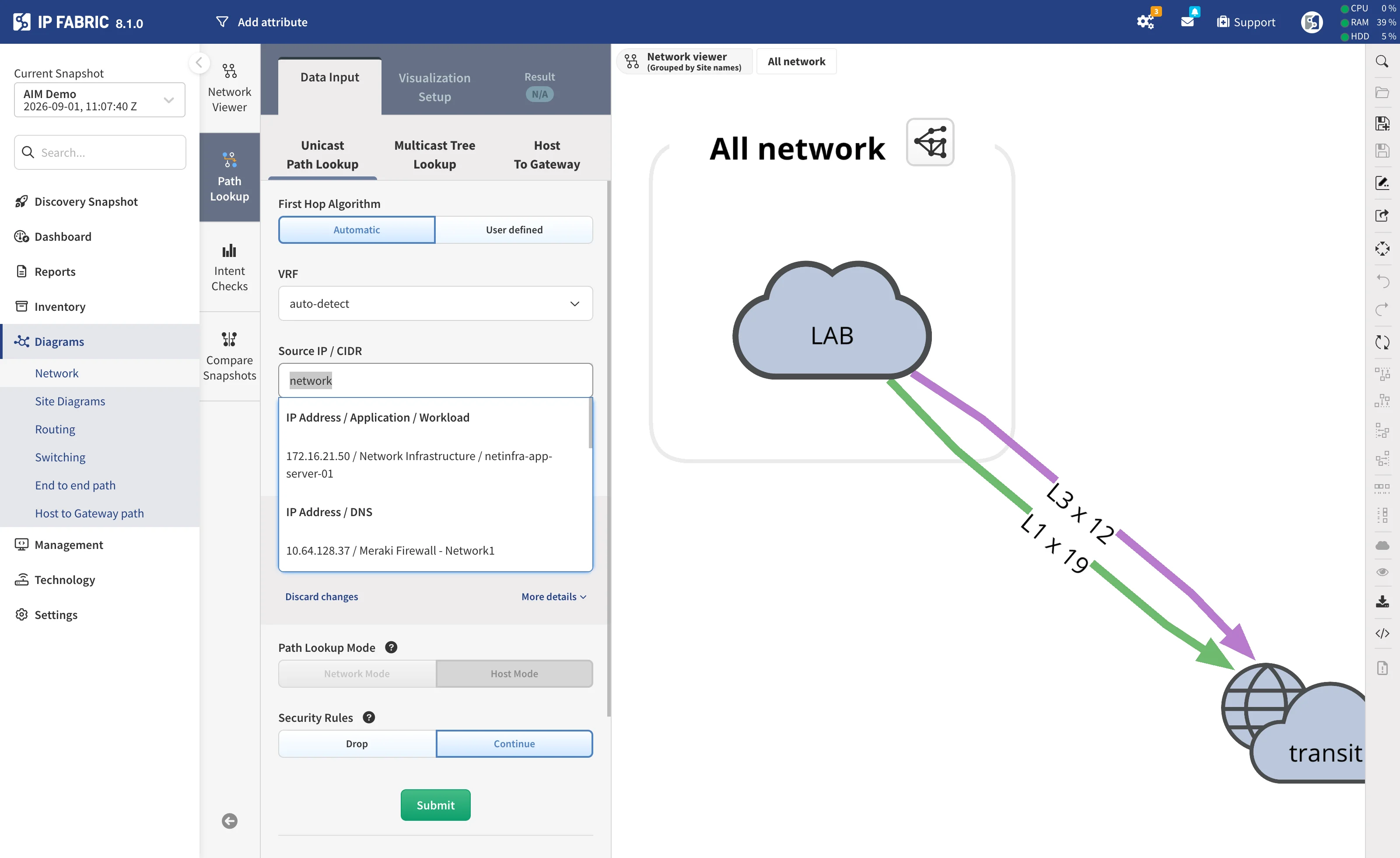1400x858 pixels.
Task: Click the undo arrow in right toolbar
Action: [1382, 281]
